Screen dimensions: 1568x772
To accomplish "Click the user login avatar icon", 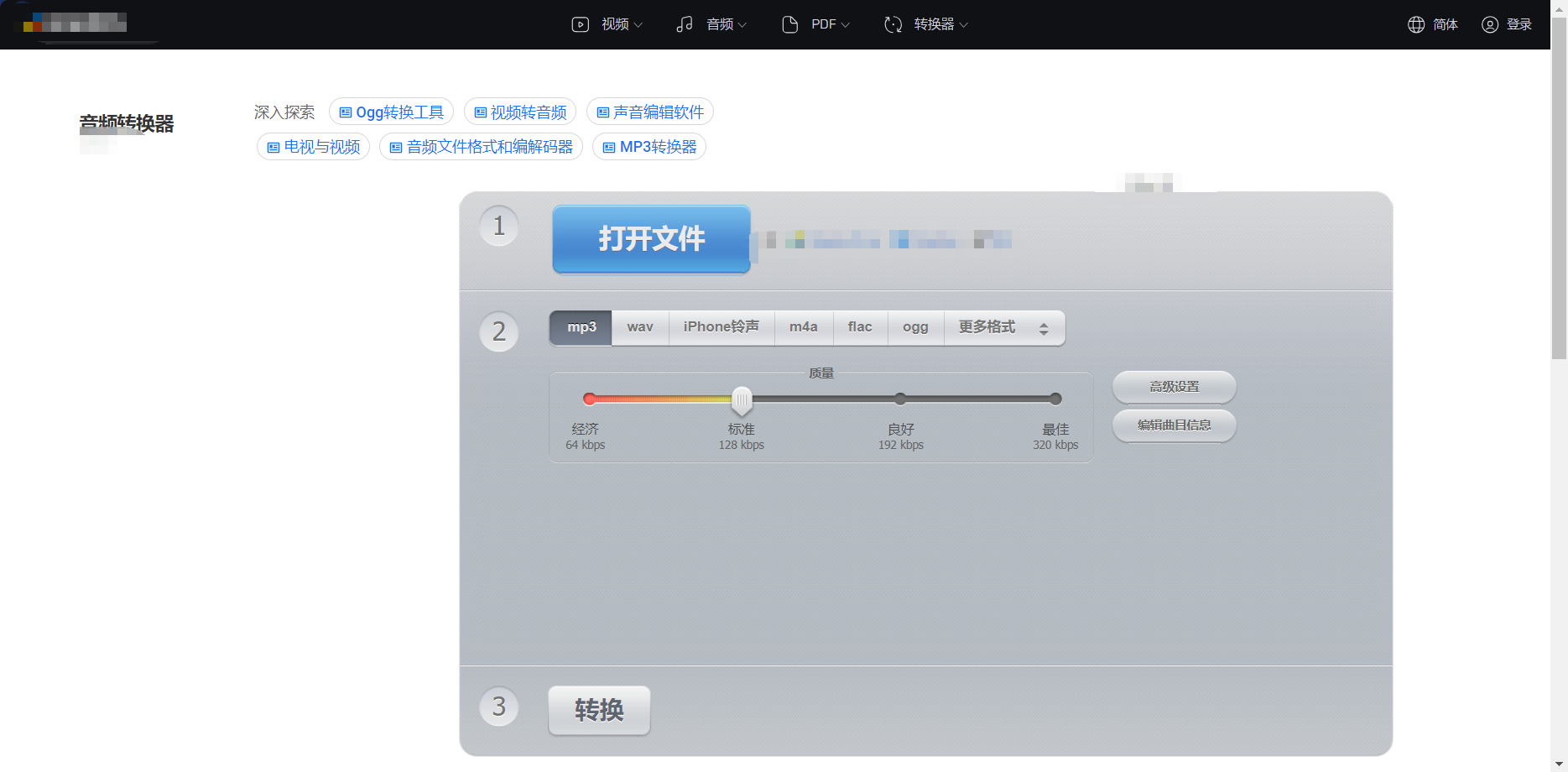I will 1490,24.
